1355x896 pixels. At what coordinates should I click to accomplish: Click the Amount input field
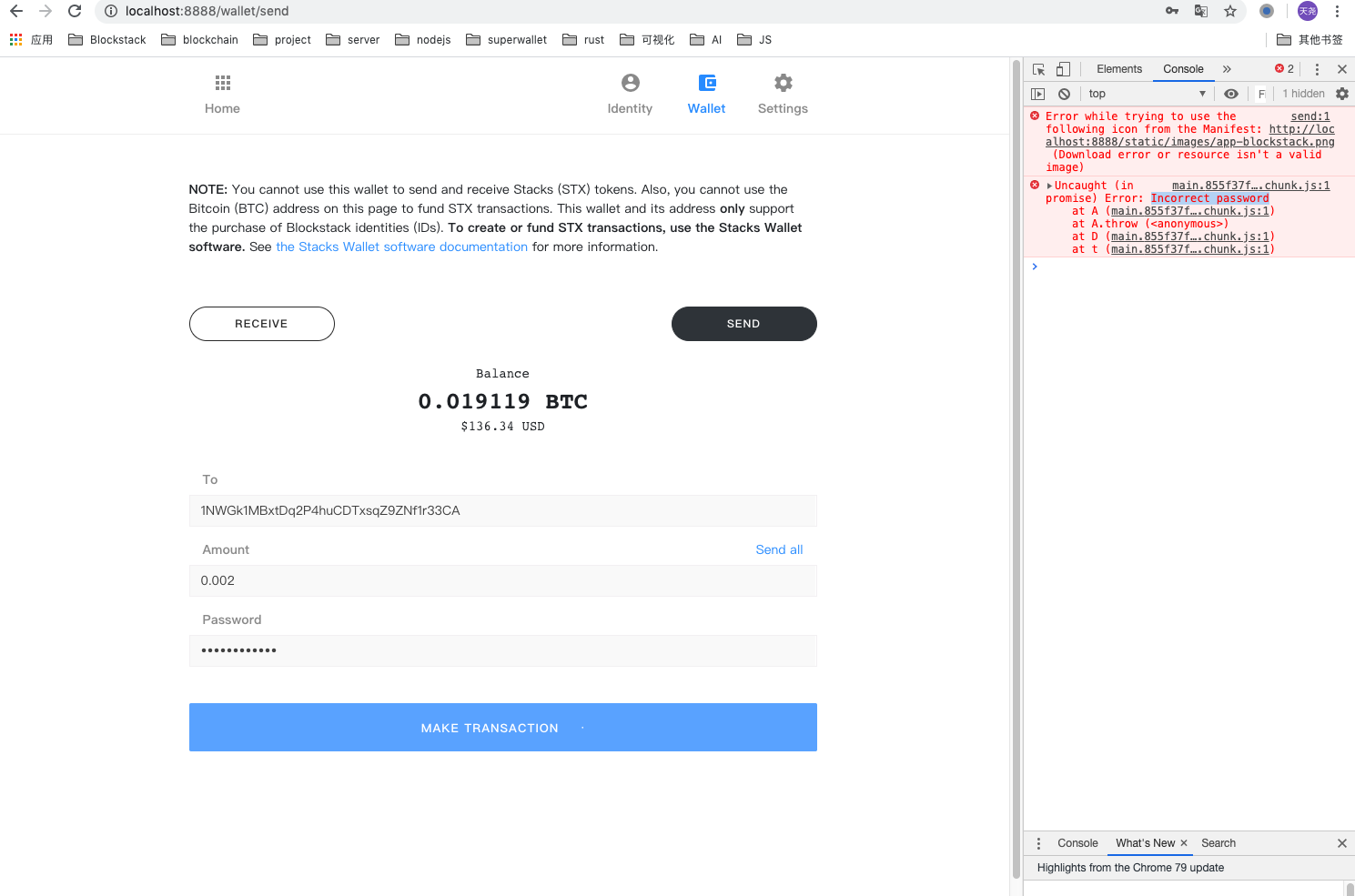tap(503, 580)
